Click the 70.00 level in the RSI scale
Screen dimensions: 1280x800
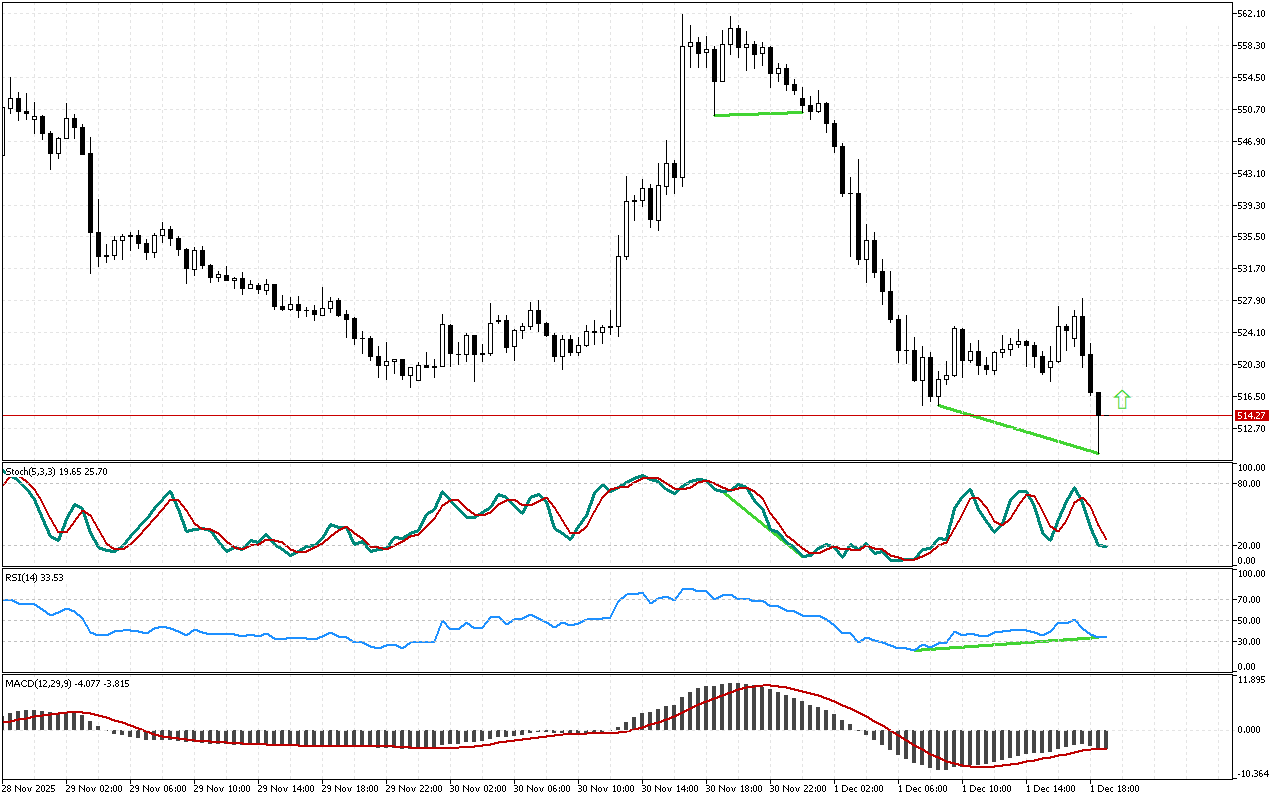pos(1250,600)
